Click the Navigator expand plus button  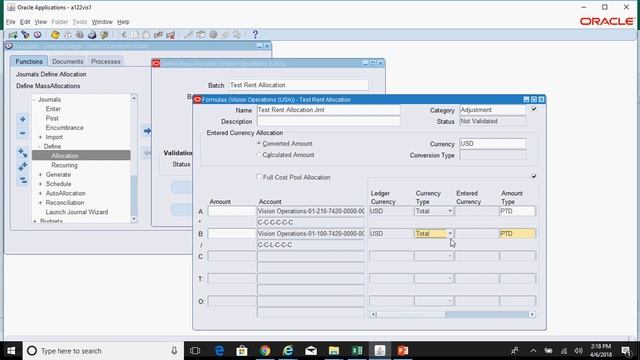[x=22, y=119]
